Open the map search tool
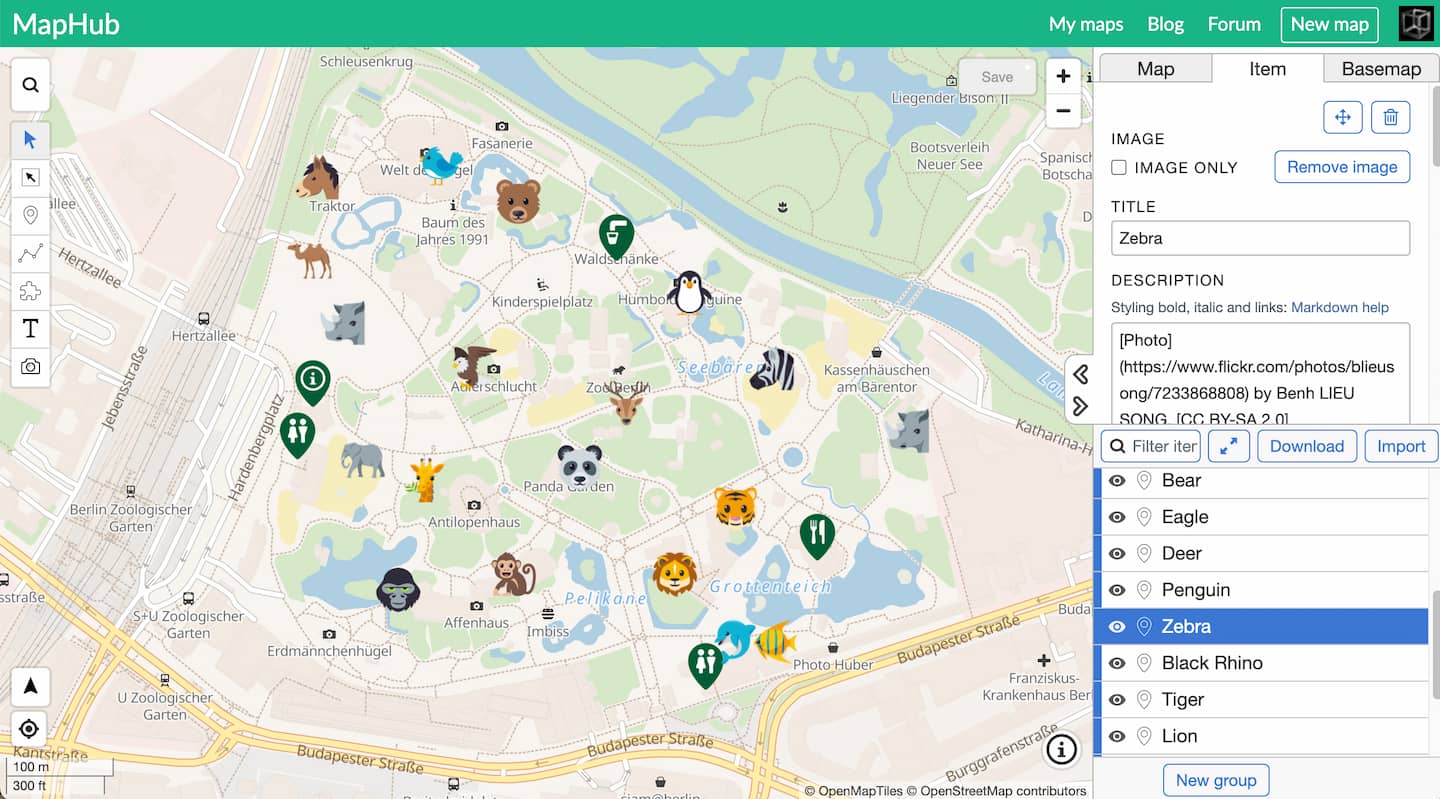This screenshot has width=1440, height=799. (31, 85)
